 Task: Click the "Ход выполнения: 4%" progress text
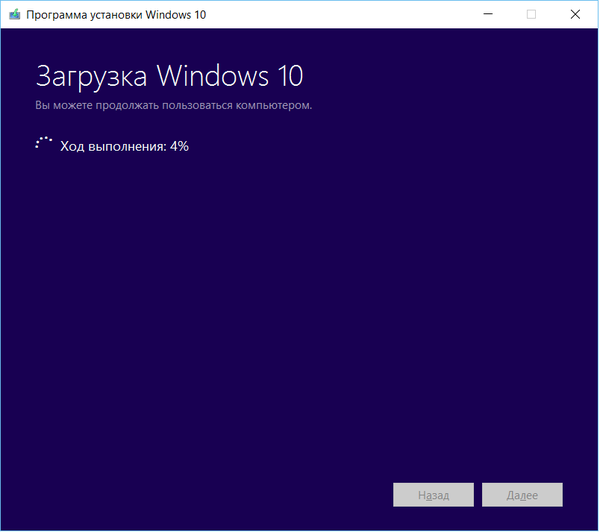[x=124, y=146]
